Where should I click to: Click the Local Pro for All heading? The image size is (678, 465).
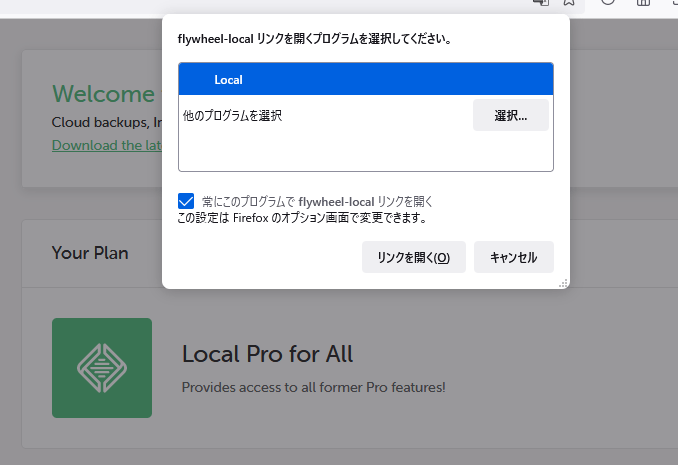(267, 354)
